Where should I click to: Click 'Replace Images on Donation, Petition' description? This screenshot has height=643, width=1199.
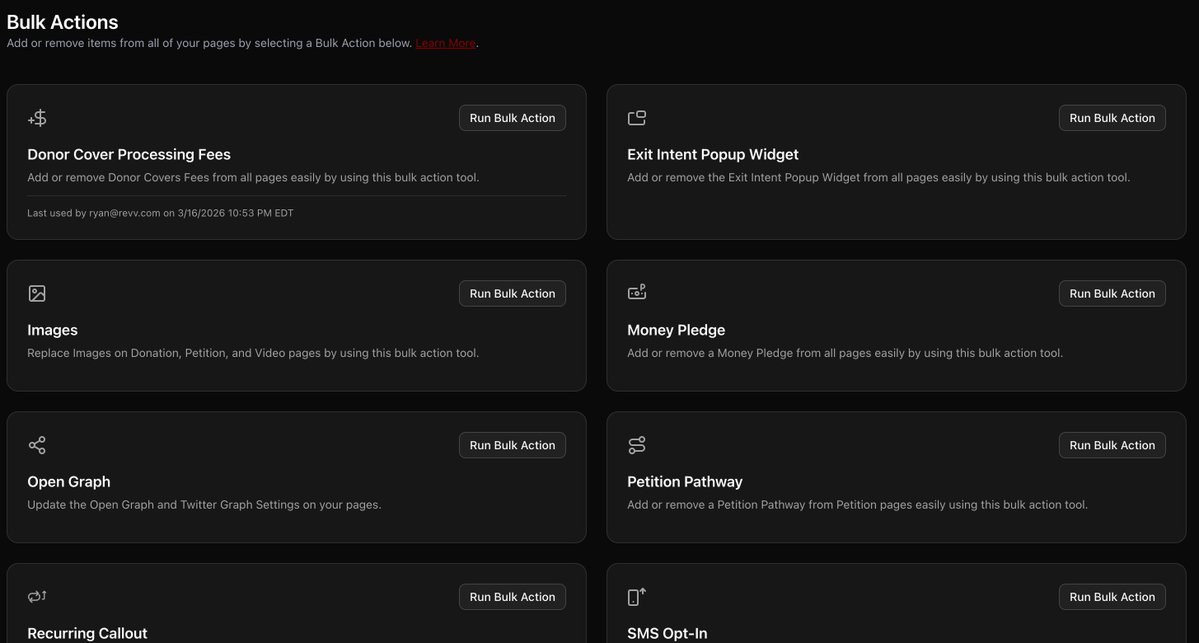tap(253, 353)
